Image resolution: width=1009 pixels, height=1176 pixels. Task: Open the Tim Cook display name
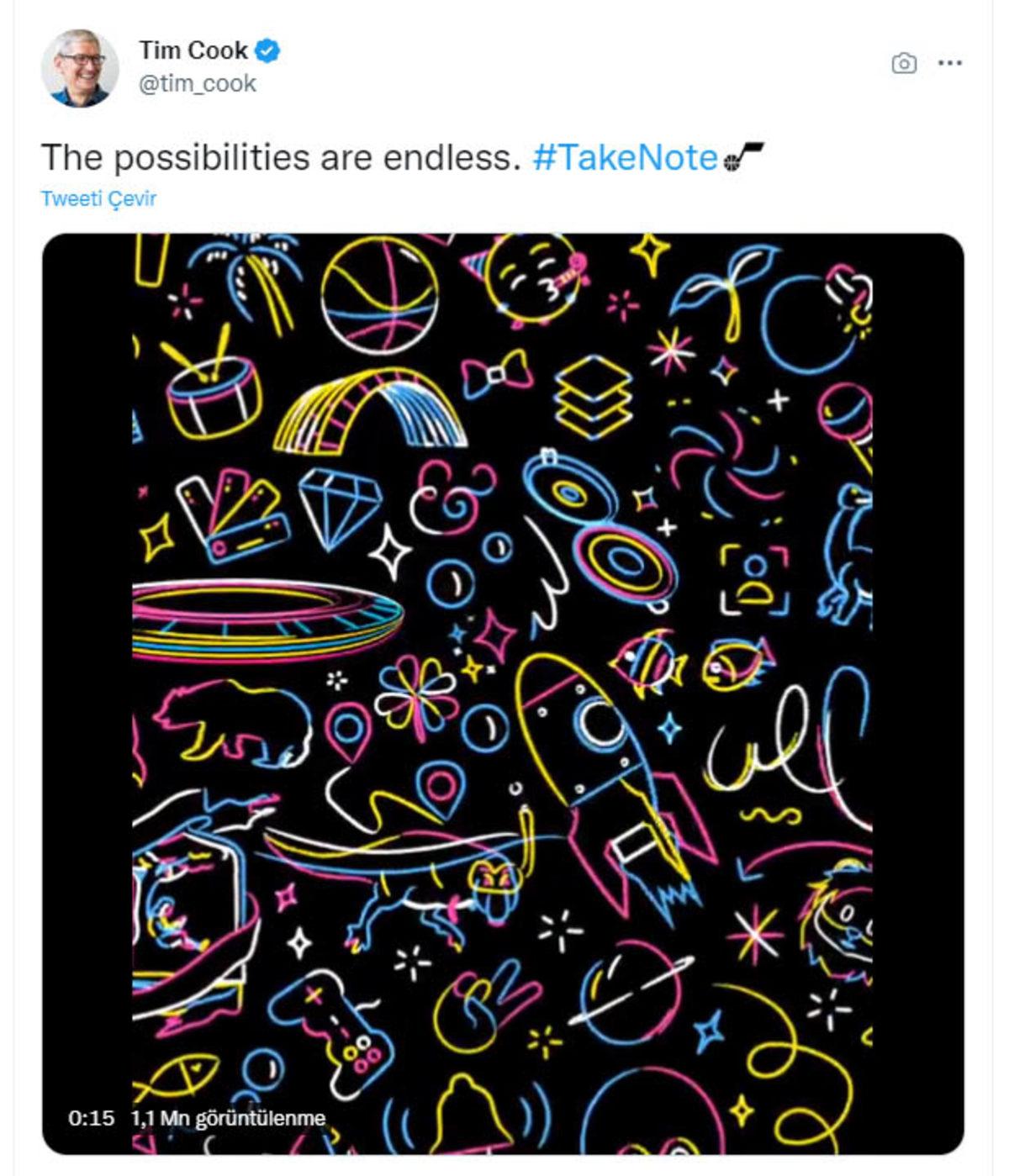coord(193,50)
